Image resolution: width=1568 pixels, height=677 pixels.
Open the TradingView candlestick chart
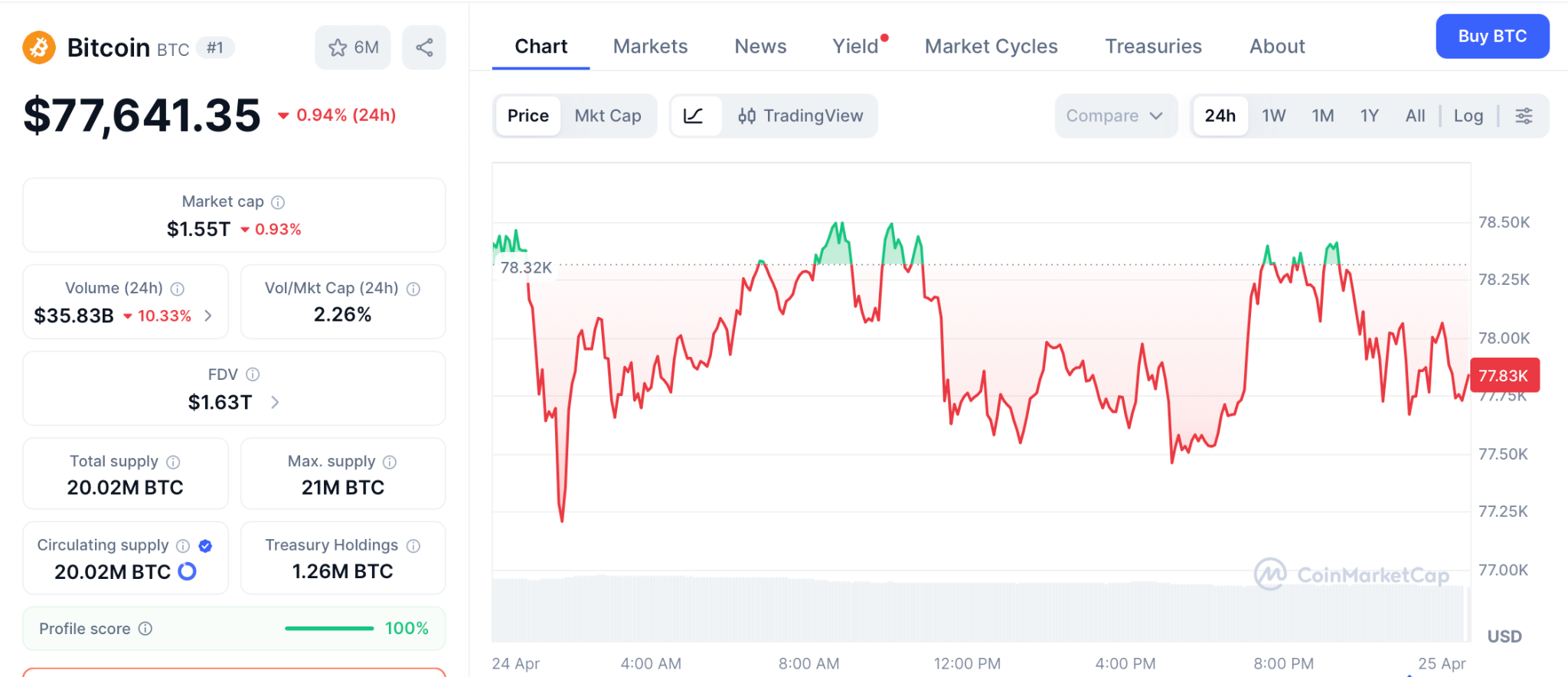[800, 116]
